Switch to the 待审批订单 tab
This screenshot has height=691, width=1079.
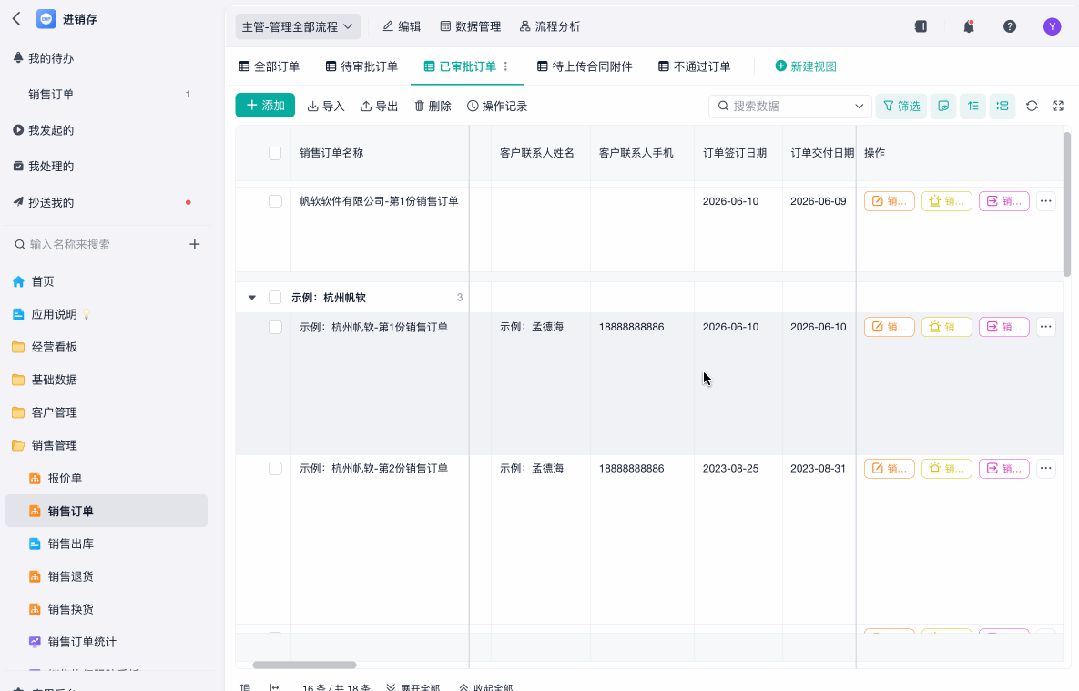coord(362,67)
